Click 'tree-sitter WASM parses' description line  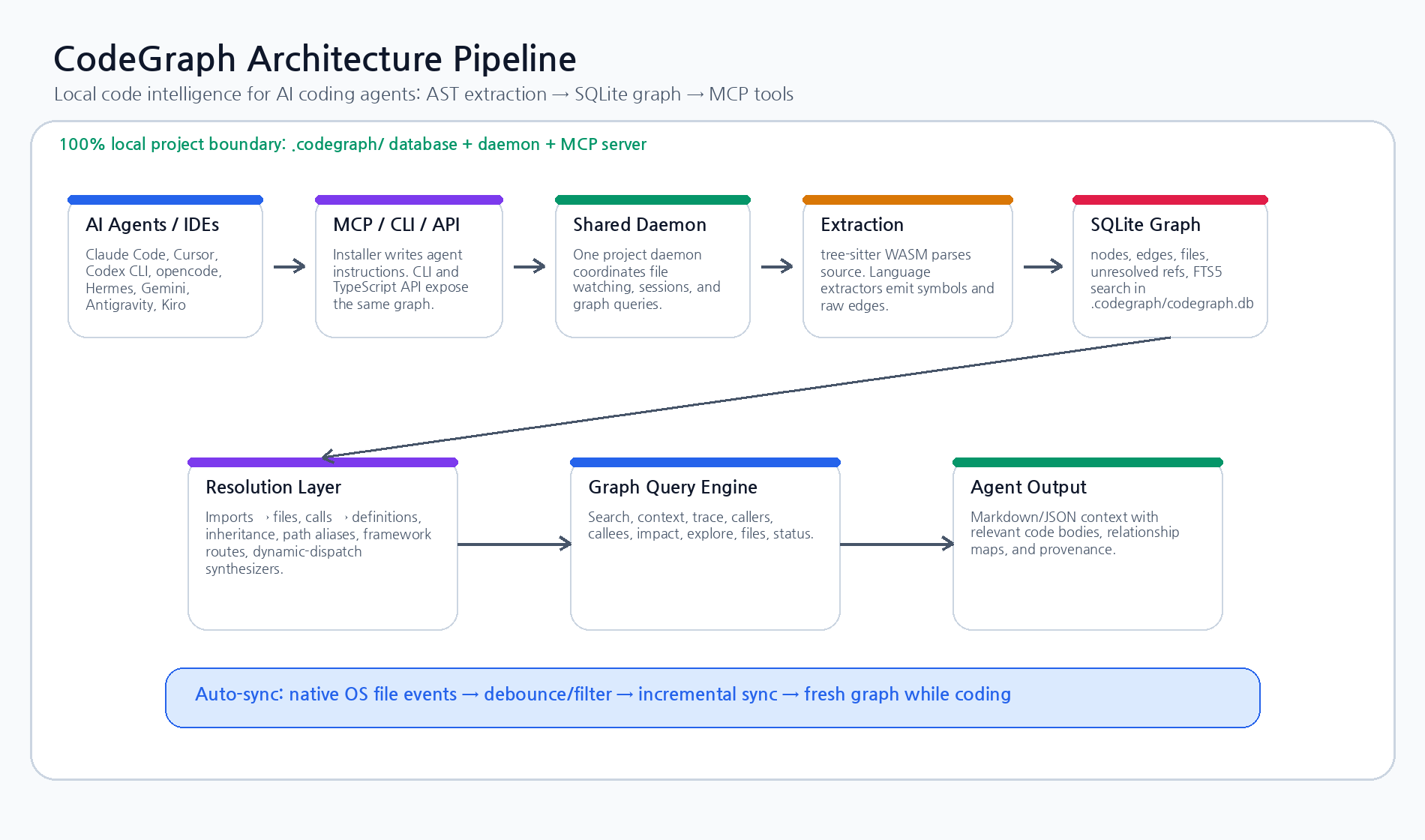[x=895, y=255]
